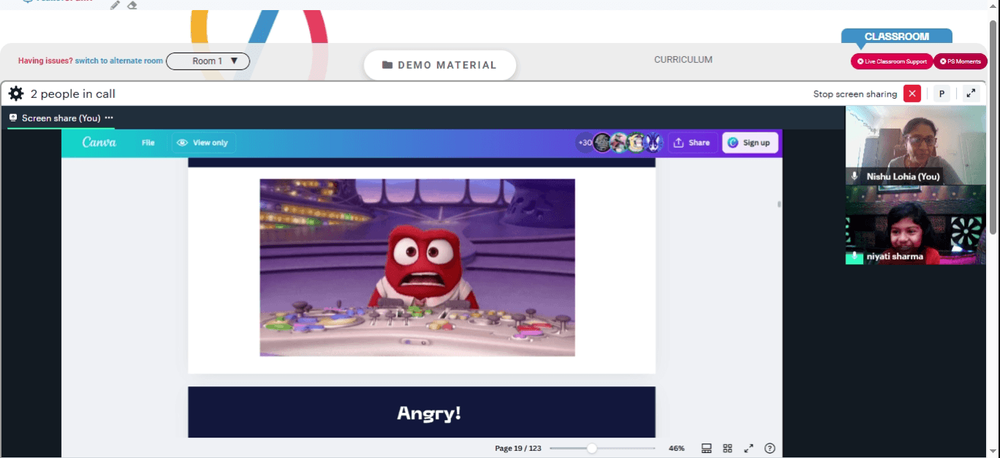Click the Canva page scroll handle
The height and width of the screenshot is (458, 1000).
tap(779, 204)
